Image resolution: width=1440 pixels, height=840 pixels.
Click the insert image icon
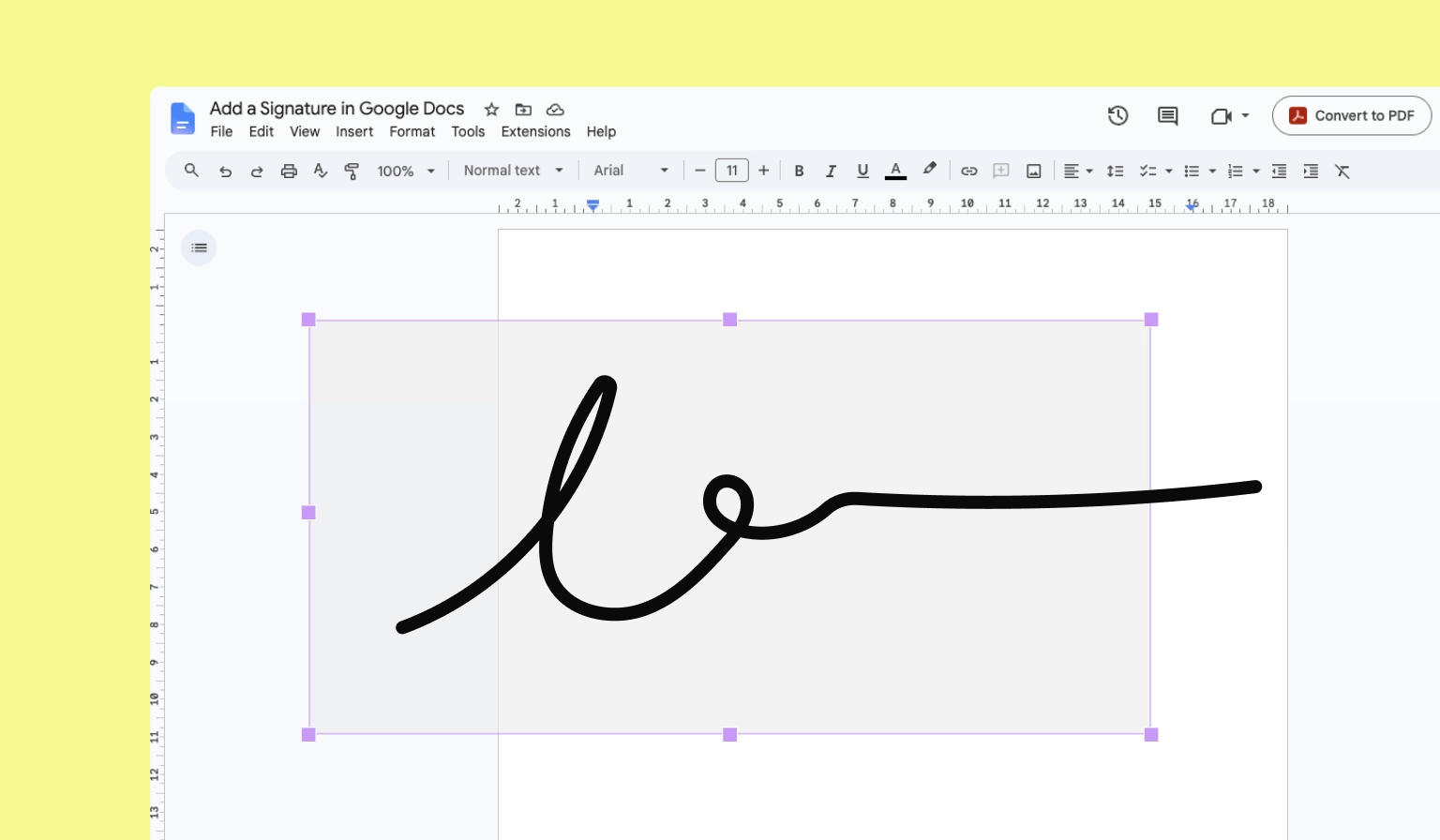tap(1033, 171)
